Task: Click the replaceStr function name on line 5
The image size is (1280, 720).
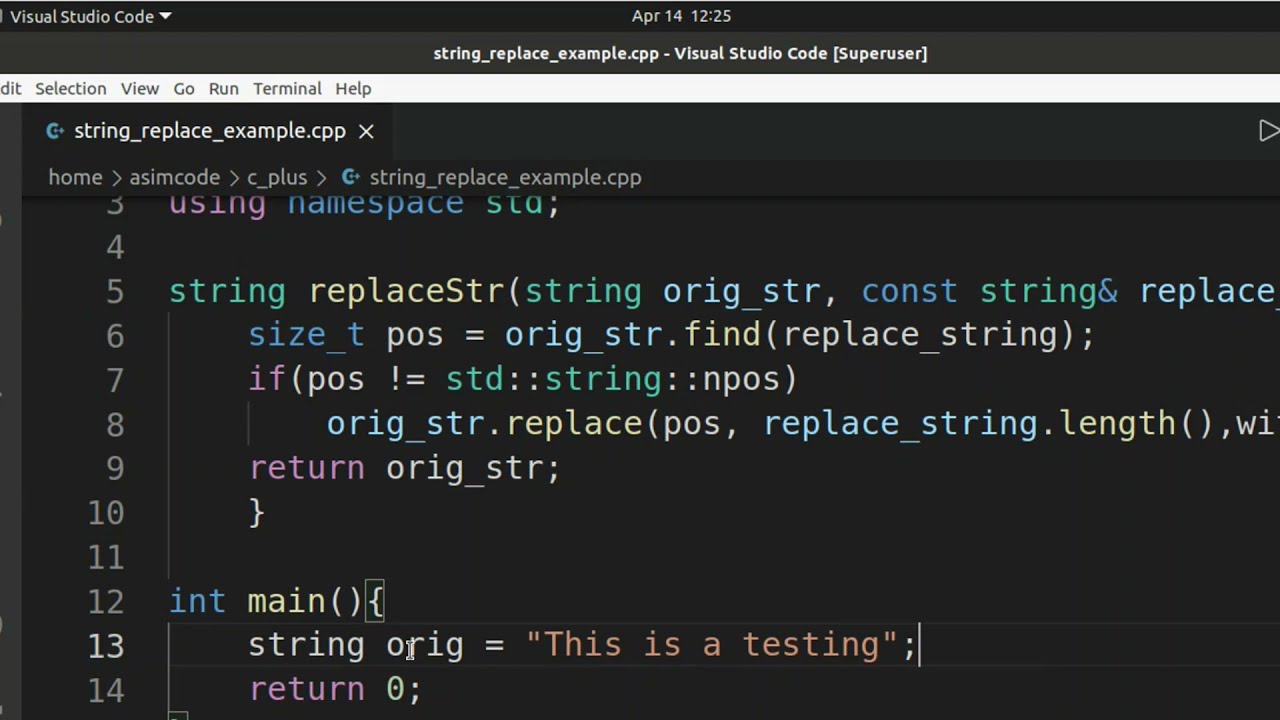Action: (406, 291)
